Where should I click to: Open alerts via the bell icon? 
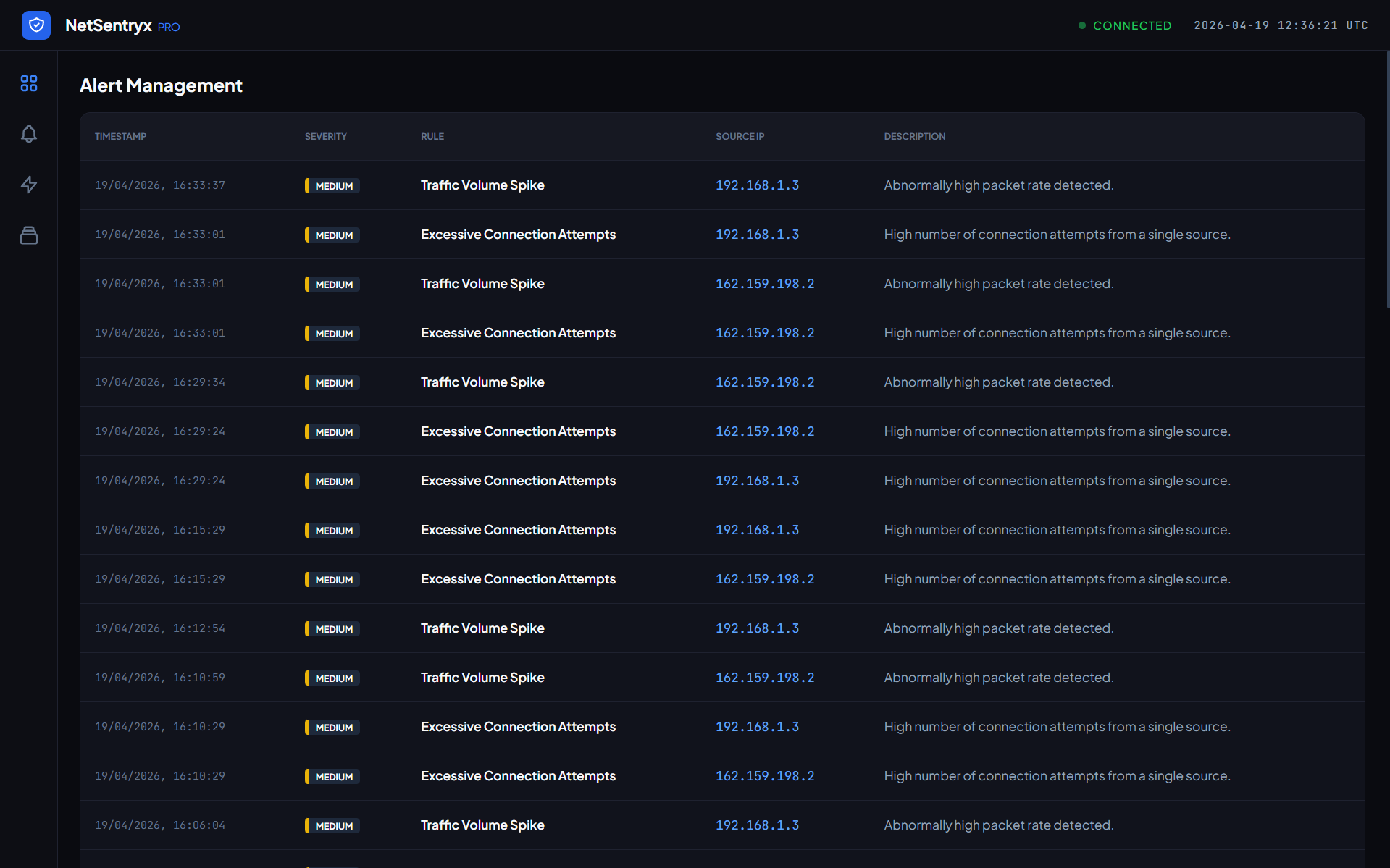point(29,134)
